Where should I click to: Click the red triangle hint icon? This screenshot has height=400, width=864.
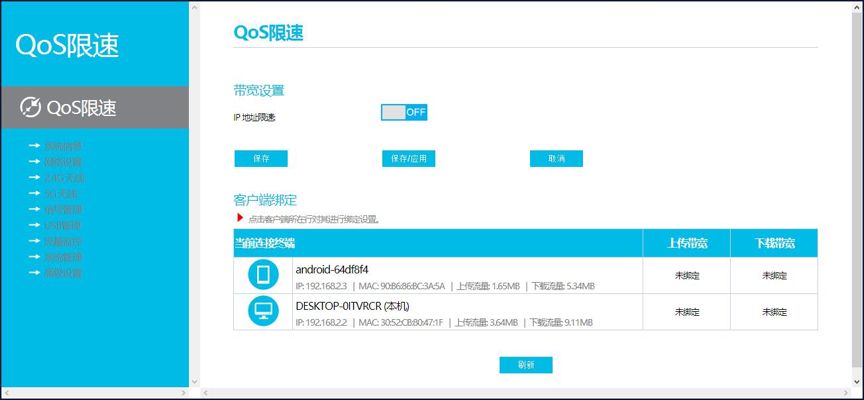(240, 217)
